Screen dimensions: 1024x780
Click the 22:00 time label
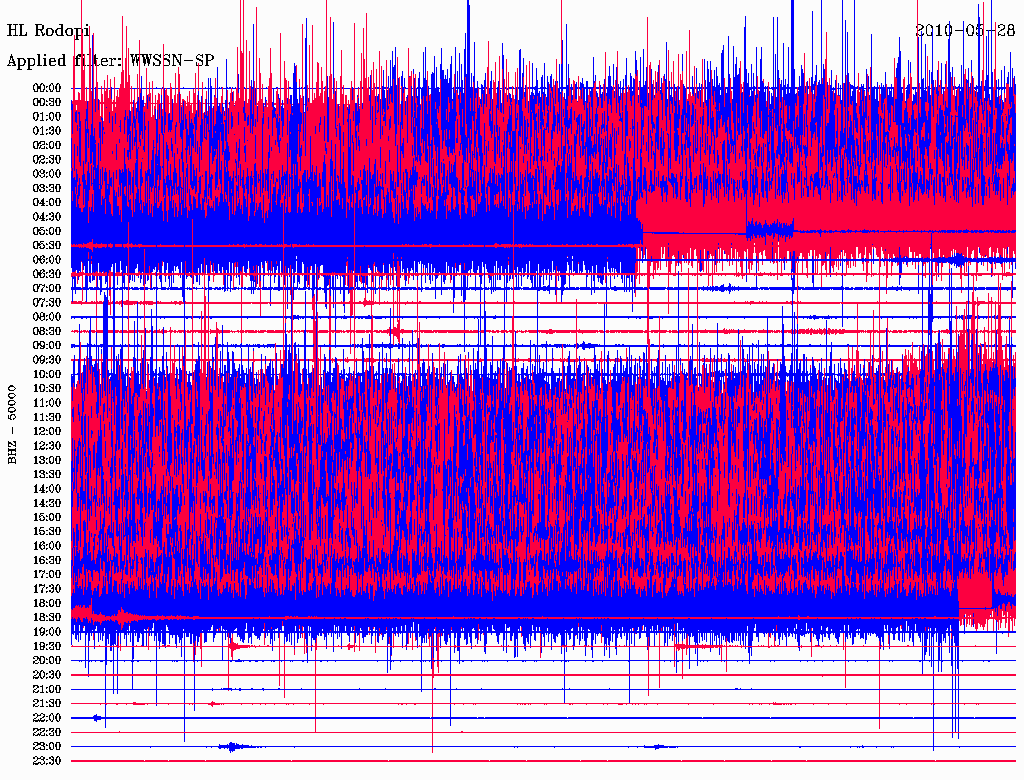[x=47, y=718]
